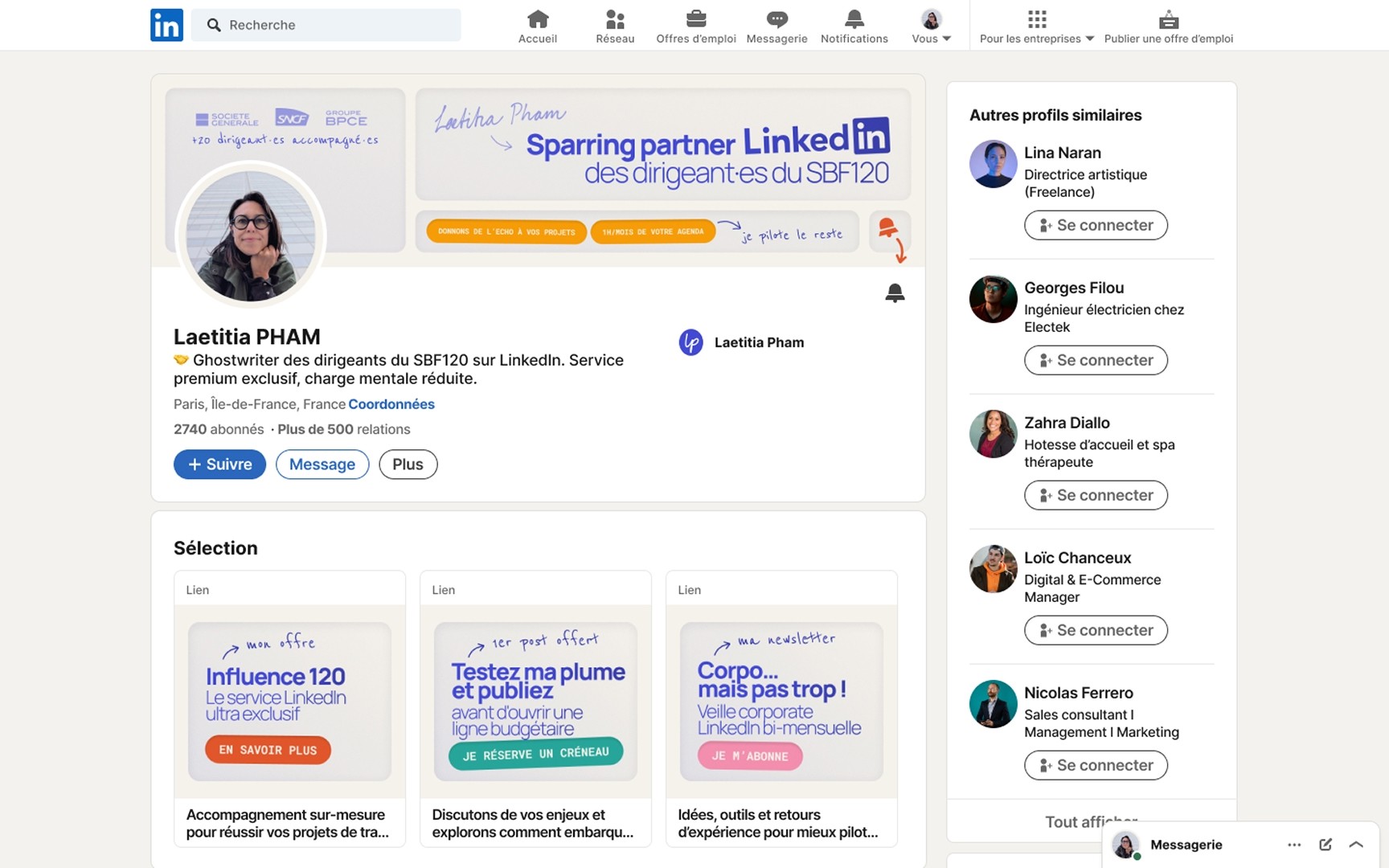
Task: Click the LinkedIn logo
Action: [166, 25]
